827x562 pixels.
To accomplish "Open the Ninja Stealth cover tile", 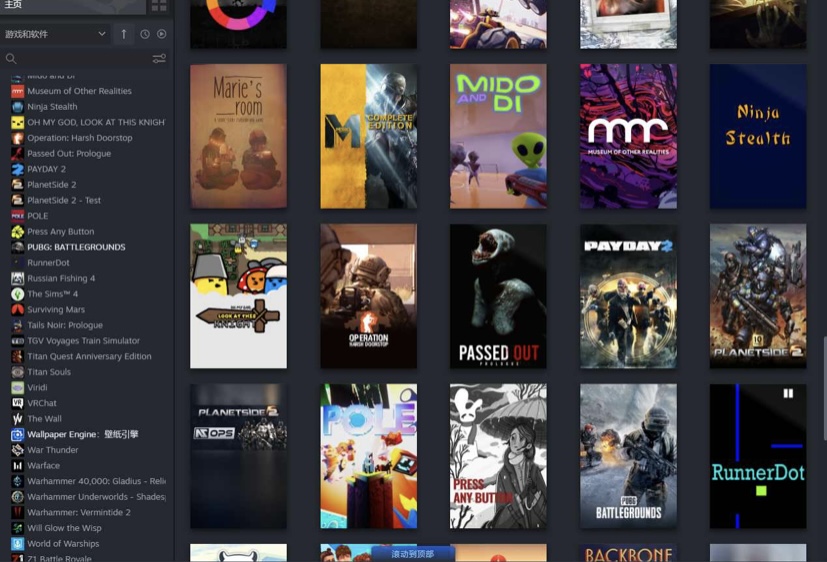I will (x=758, y=136).
